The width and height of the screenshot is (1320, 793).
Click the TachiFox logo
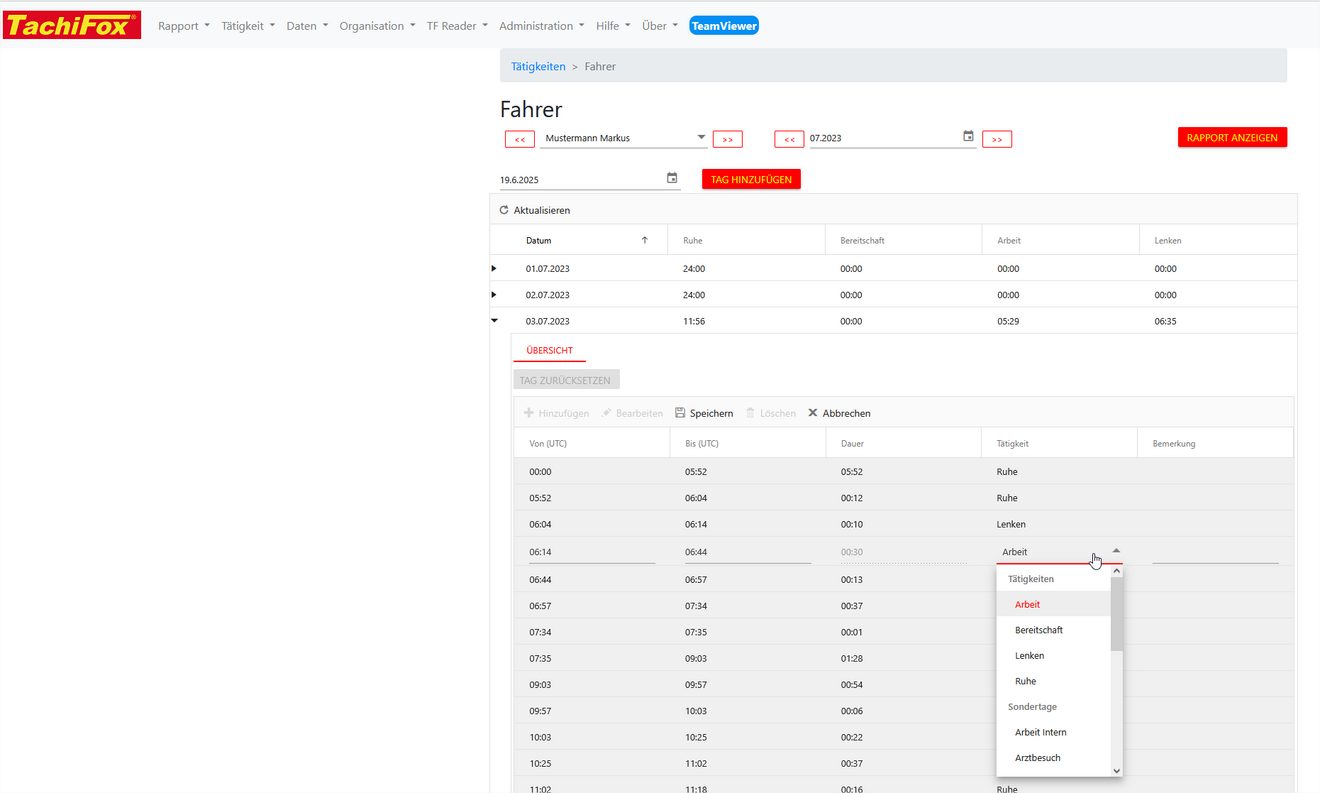point(72,25)
